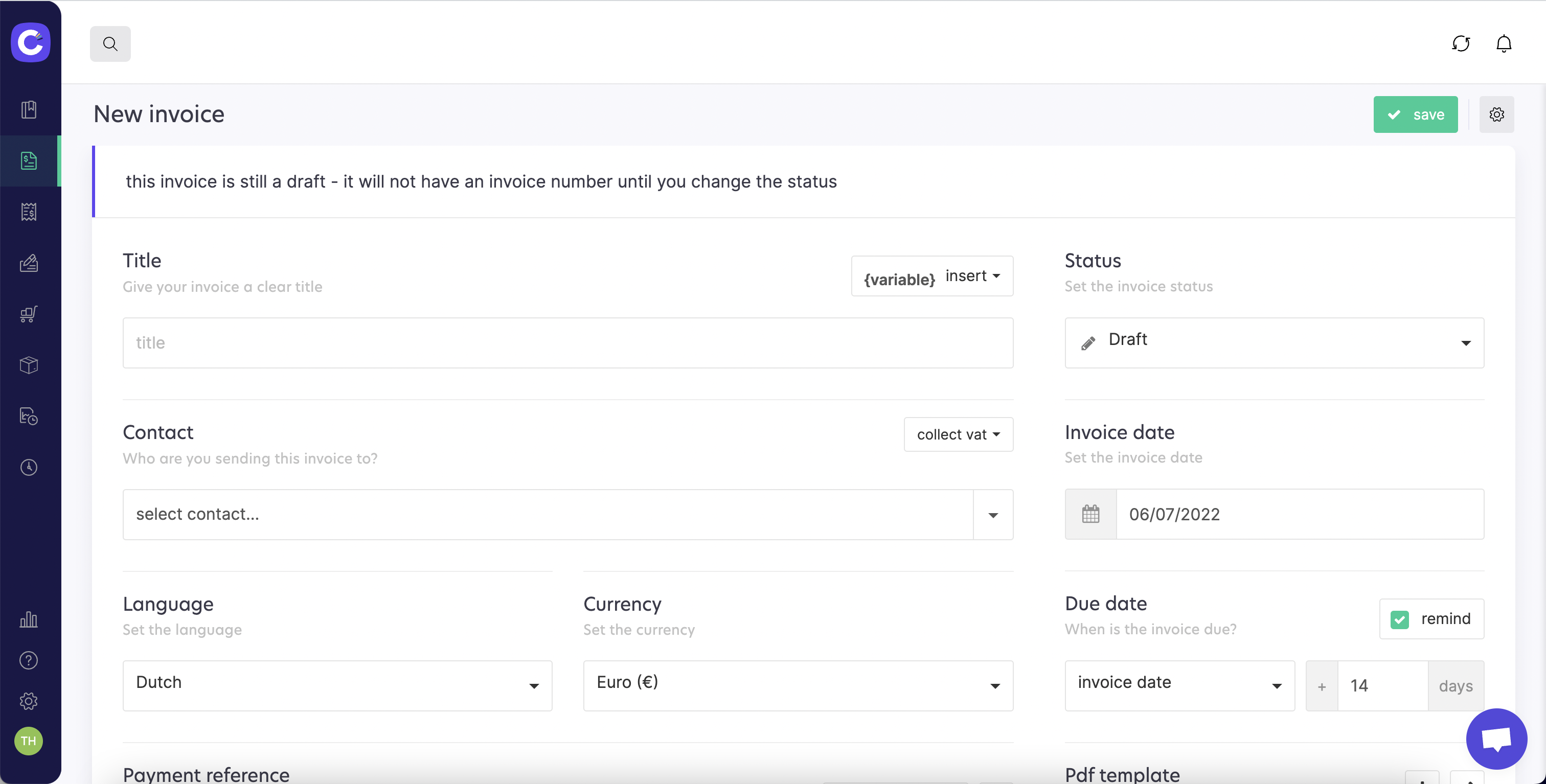Open the chat support bubble

click(1496, 739)
